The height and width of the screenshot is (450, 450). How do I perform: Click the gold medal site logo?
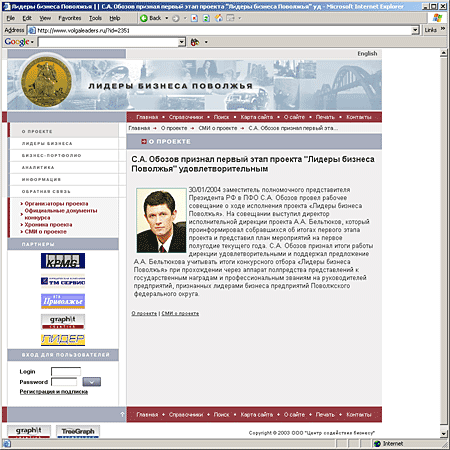[x=46, y=82]
